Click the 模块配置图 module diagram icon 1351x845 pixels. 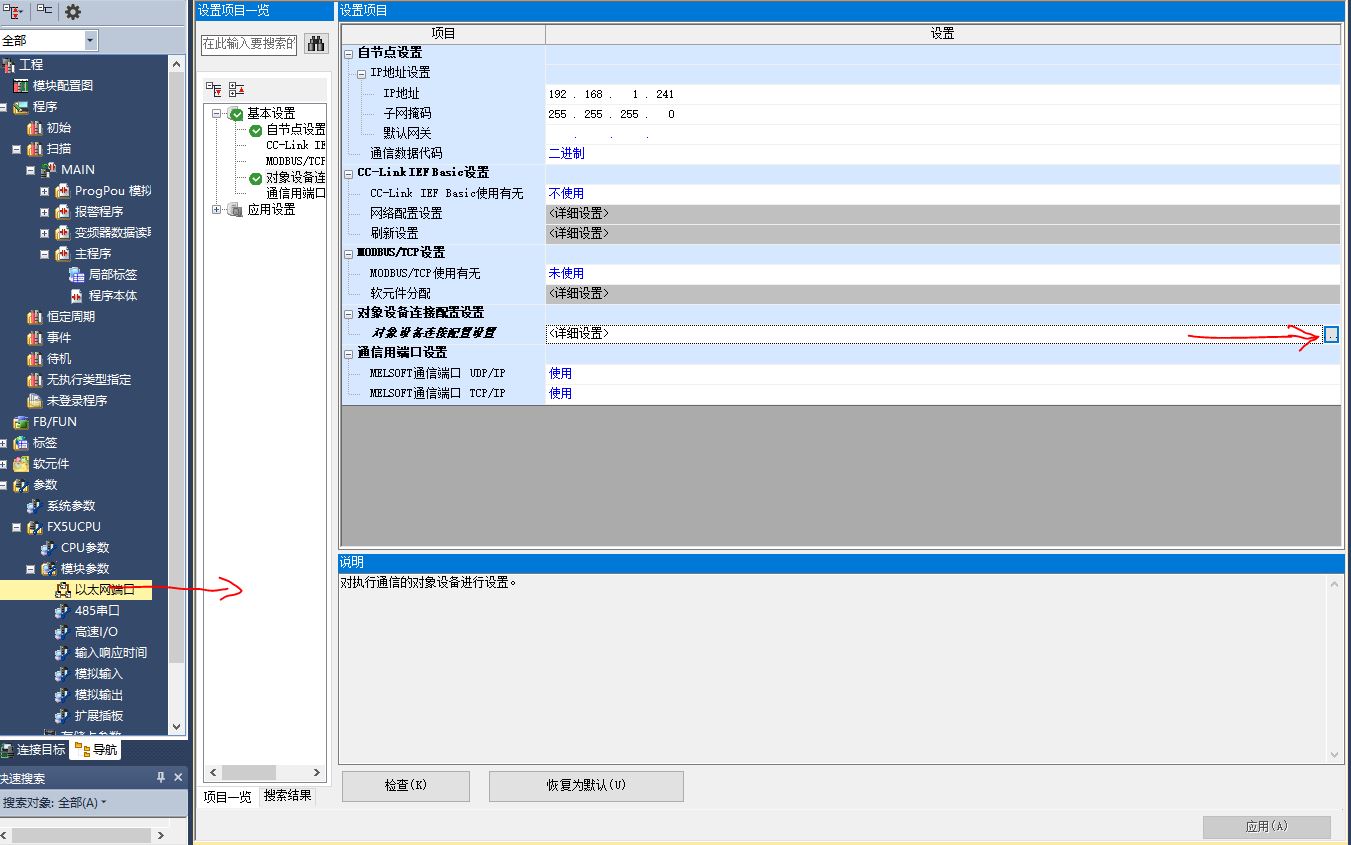21,86
